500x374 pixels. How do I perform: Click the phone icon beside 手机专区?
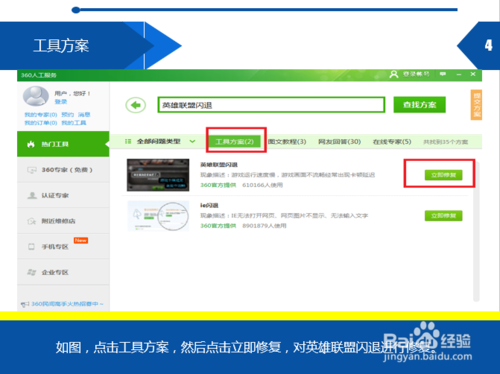click(x=31, y=247)
